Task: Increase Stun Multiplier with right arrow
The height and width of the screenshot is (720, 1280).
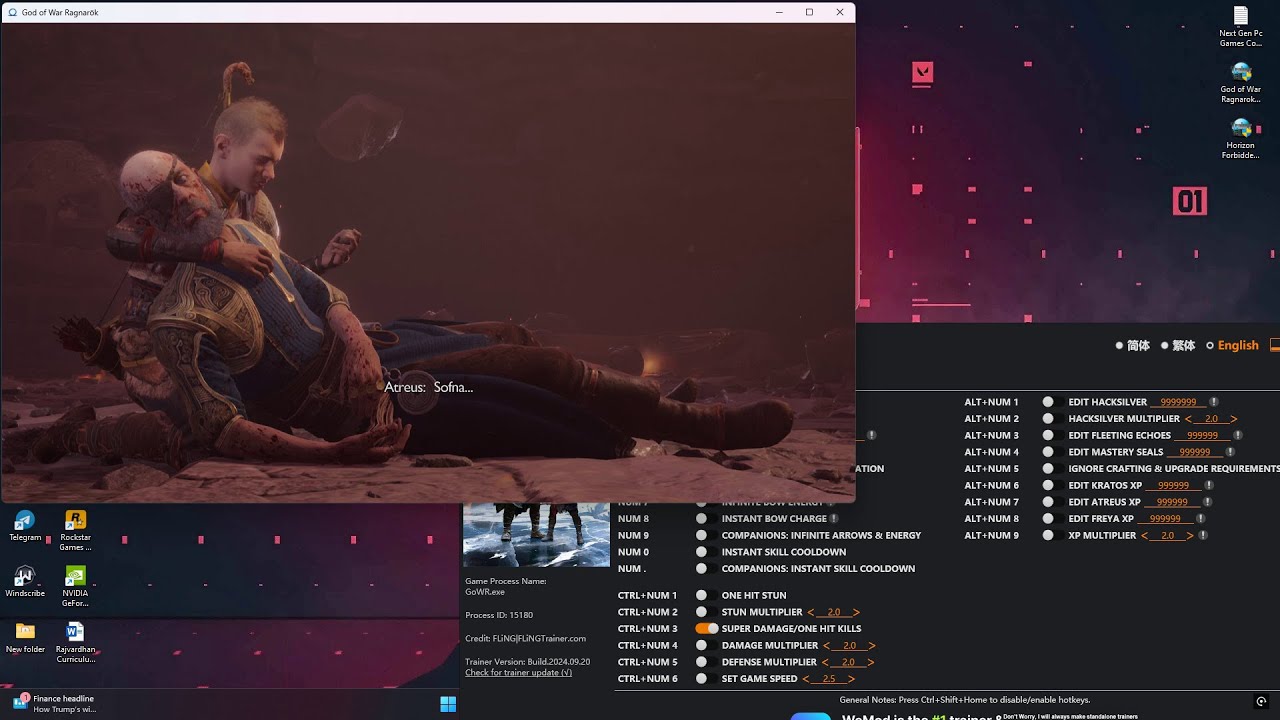Action: click(856, 612)
